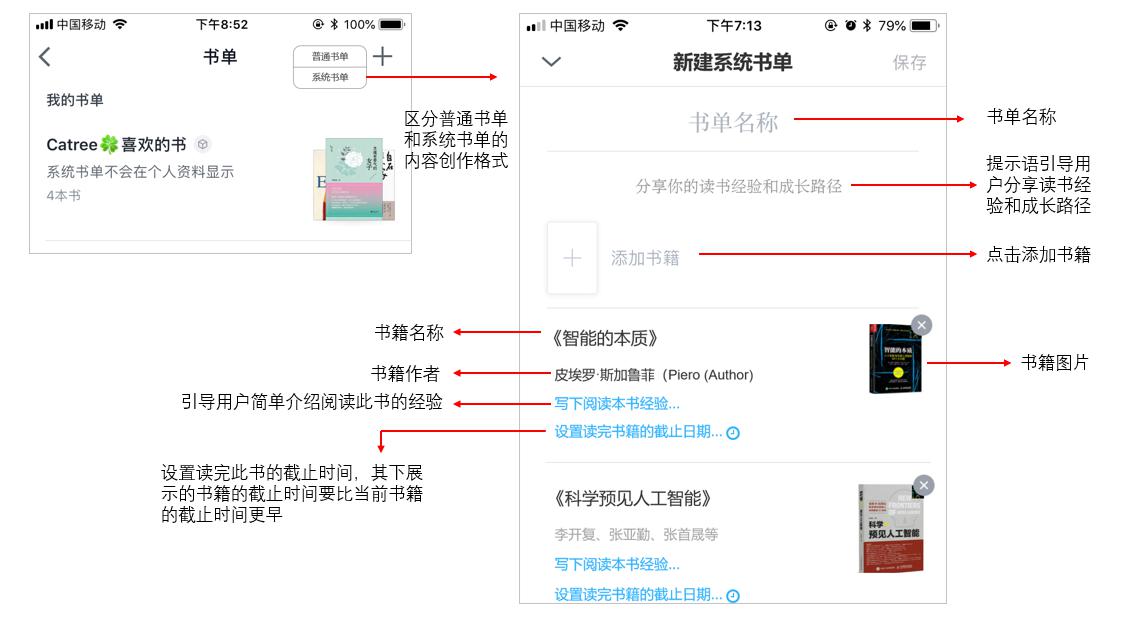This screenshot has height=626, width=1132.
Task: Tap the 《科学预见人工智能》 book title
Action: pyautogui.click(x=632, y=498)
